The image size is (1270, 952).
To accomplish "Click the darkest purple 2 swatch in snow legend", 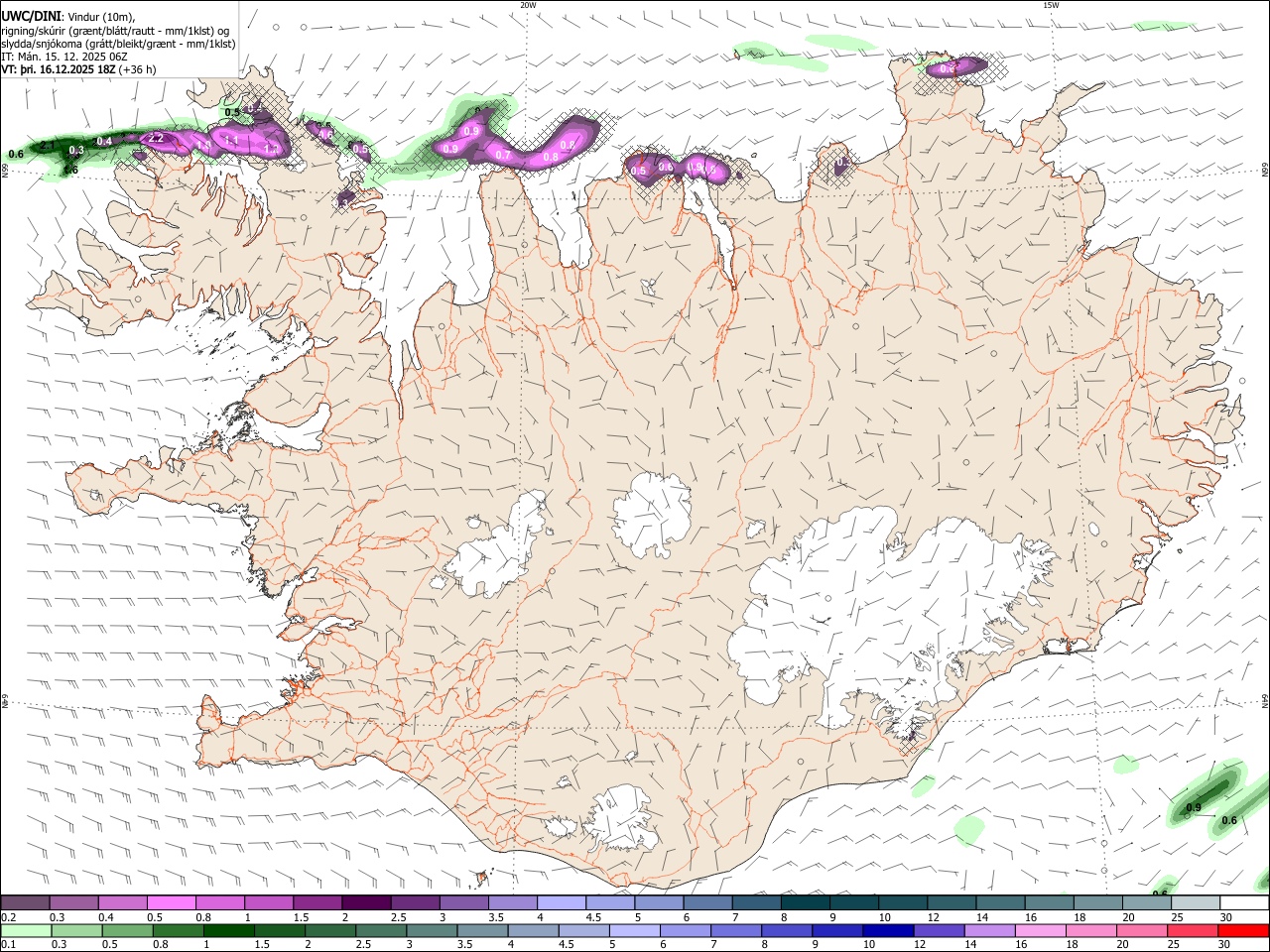I will click(x=365, y=903).
